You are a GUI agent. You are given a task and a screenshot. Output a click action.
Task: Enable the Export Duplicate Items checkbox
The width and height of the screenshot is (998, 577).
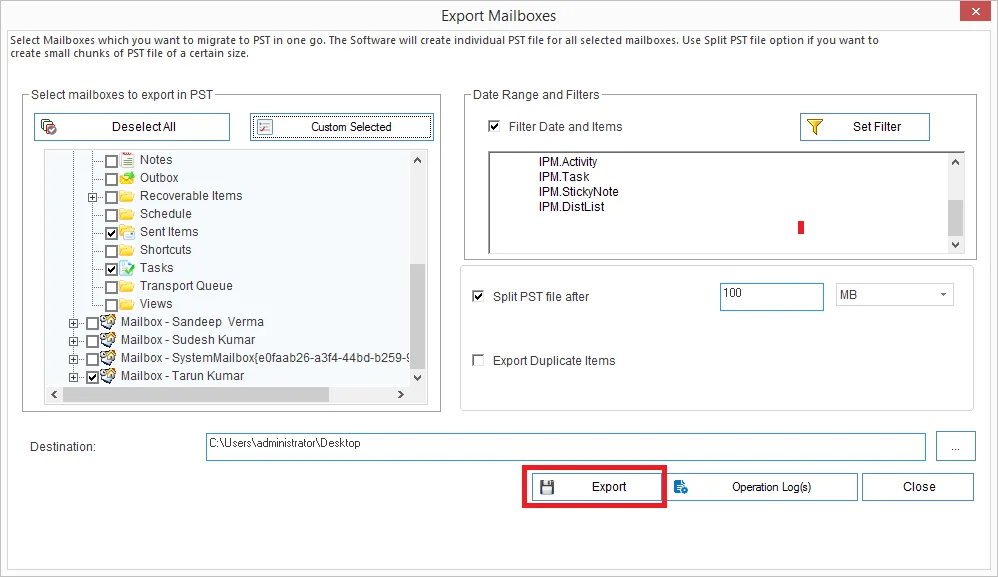478,361
